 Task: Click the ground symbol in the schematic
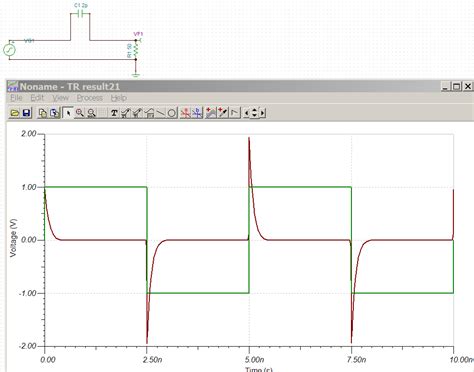pos(136,75)
